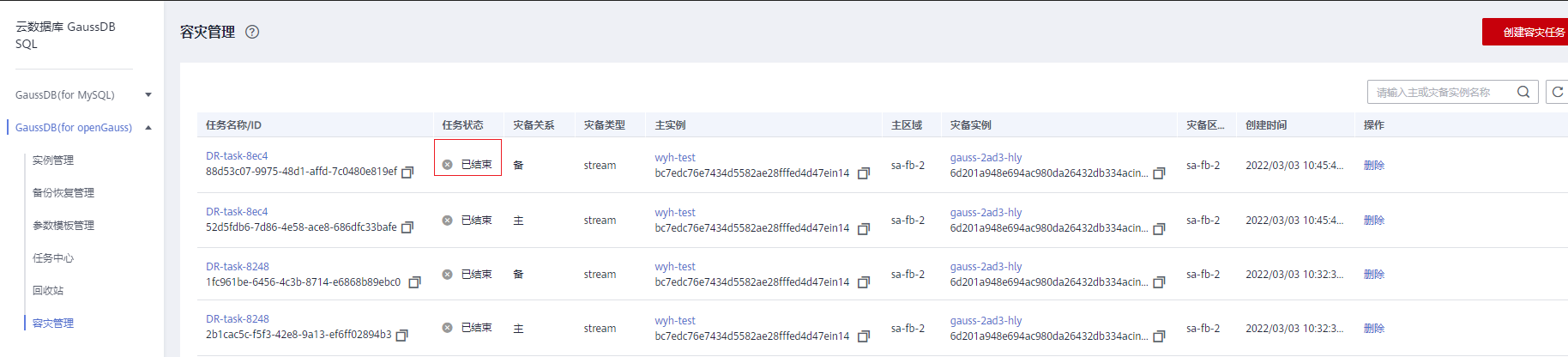Image resolution: width=1568 pixels, height=357 pixels.
Task: Copy task ID 2b1cac5c-f5f3-42e8-9a13-ef6ff02894b3
Action: pos(402,335)
